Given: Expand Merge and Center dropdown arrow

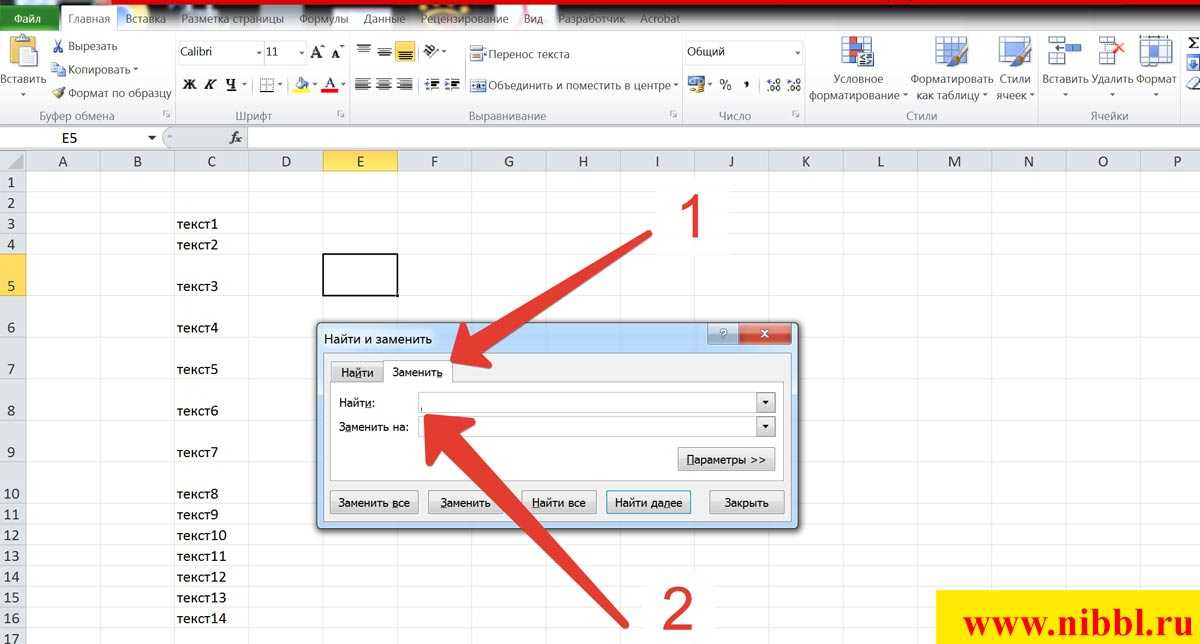Looking at the screenshot, I should (676, 85).
